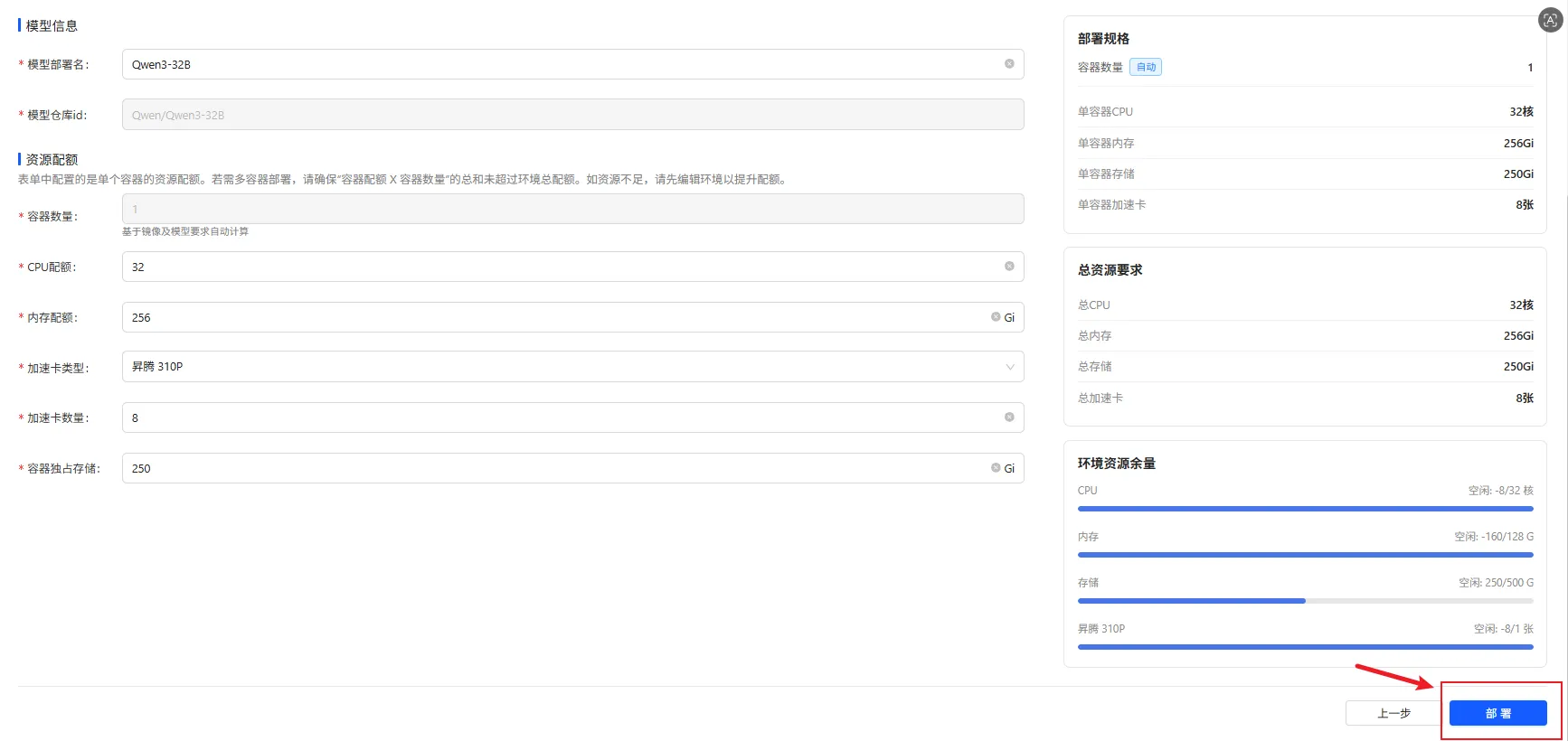Image resolution: width=1568 pixels, height=741 pixels.
Task: Click the CPU resource progress bar
Action: point(1305,509)
